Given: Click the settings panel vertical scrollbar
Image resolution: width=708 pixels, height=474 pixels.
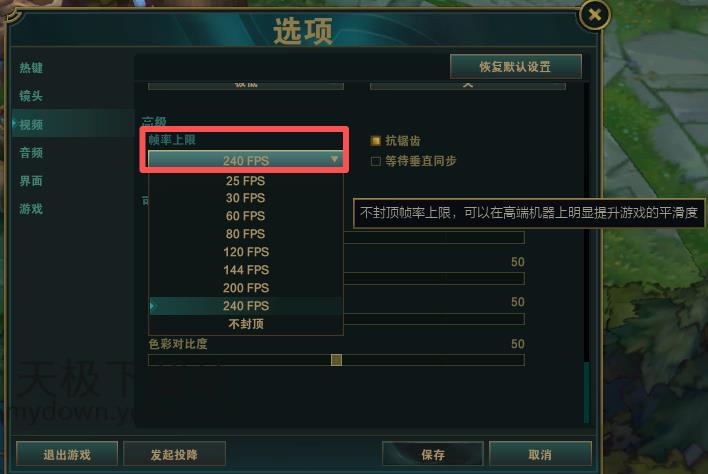Looking at the screenshot, I should (586, 253).
